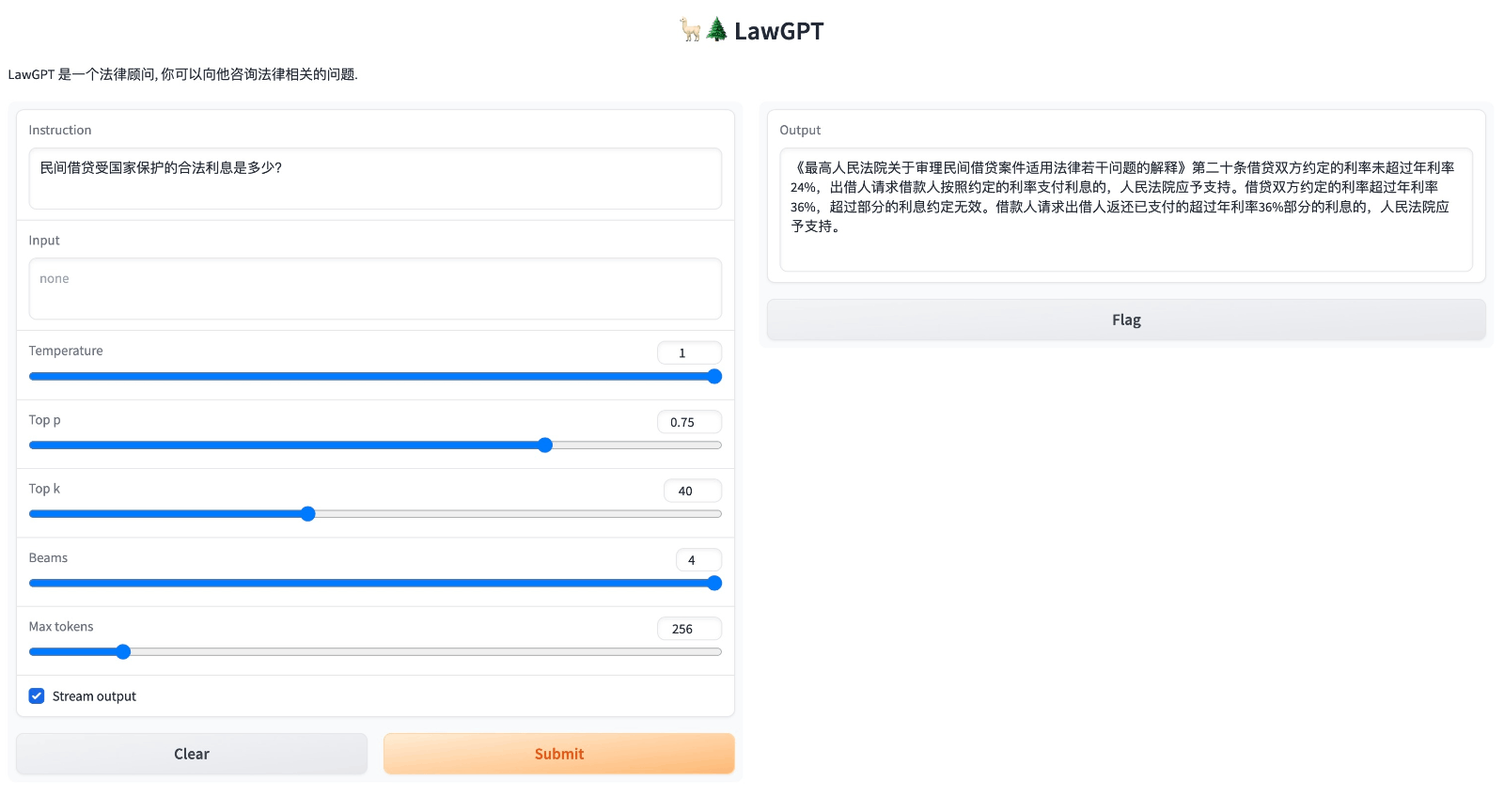
Task: Click the Top p slider handle
Action: pyautogui.click(x=545, y=445)
